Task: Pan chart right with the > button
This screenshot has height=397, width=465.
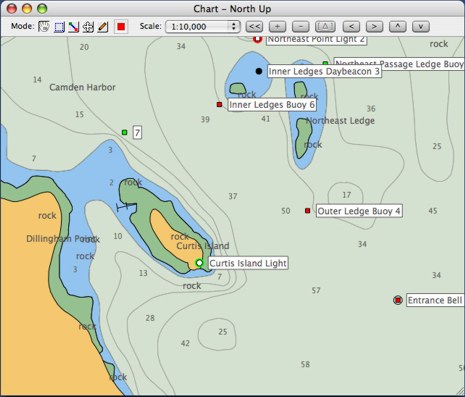Action: pos(374,27)
